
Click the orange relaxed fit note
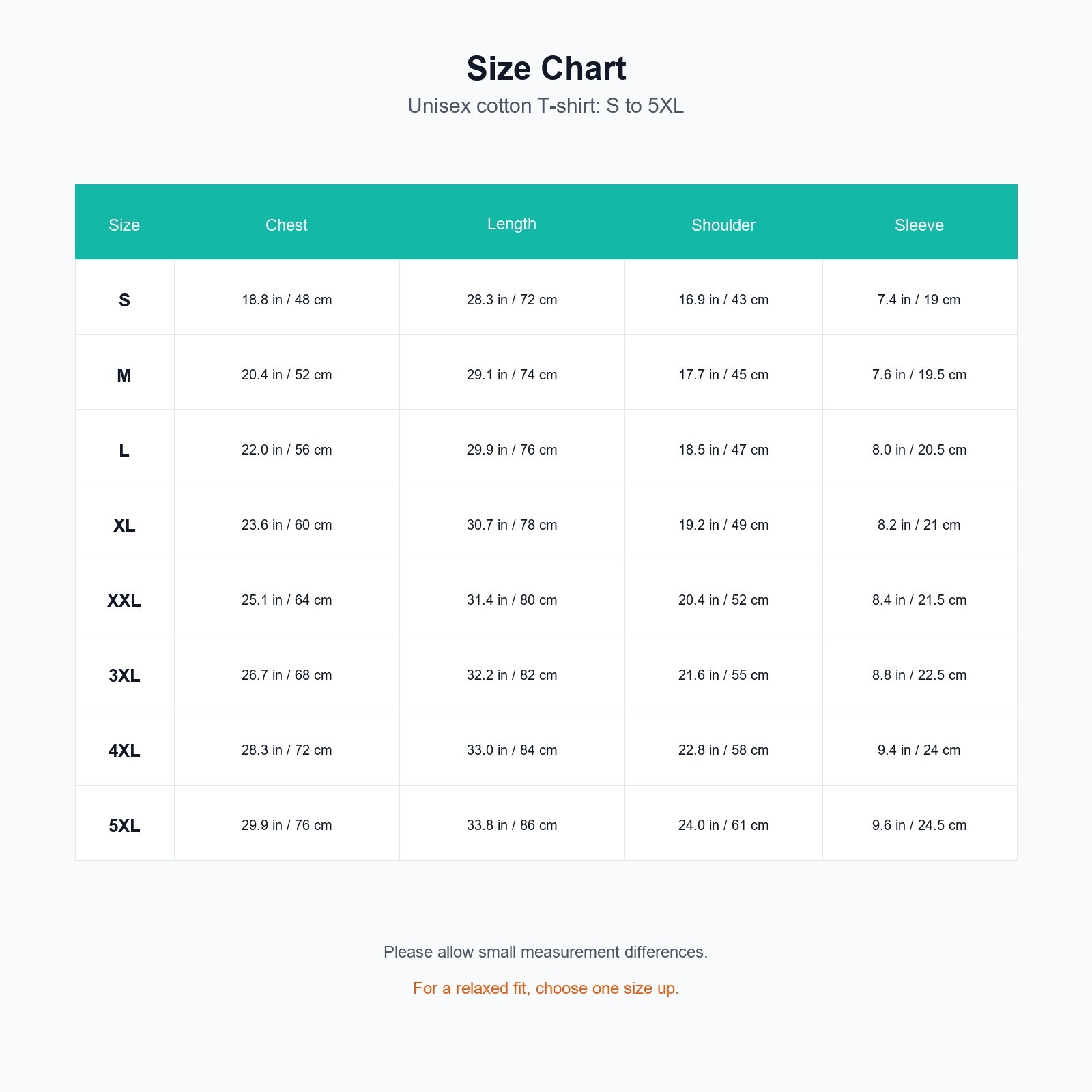tap(546, 988)
